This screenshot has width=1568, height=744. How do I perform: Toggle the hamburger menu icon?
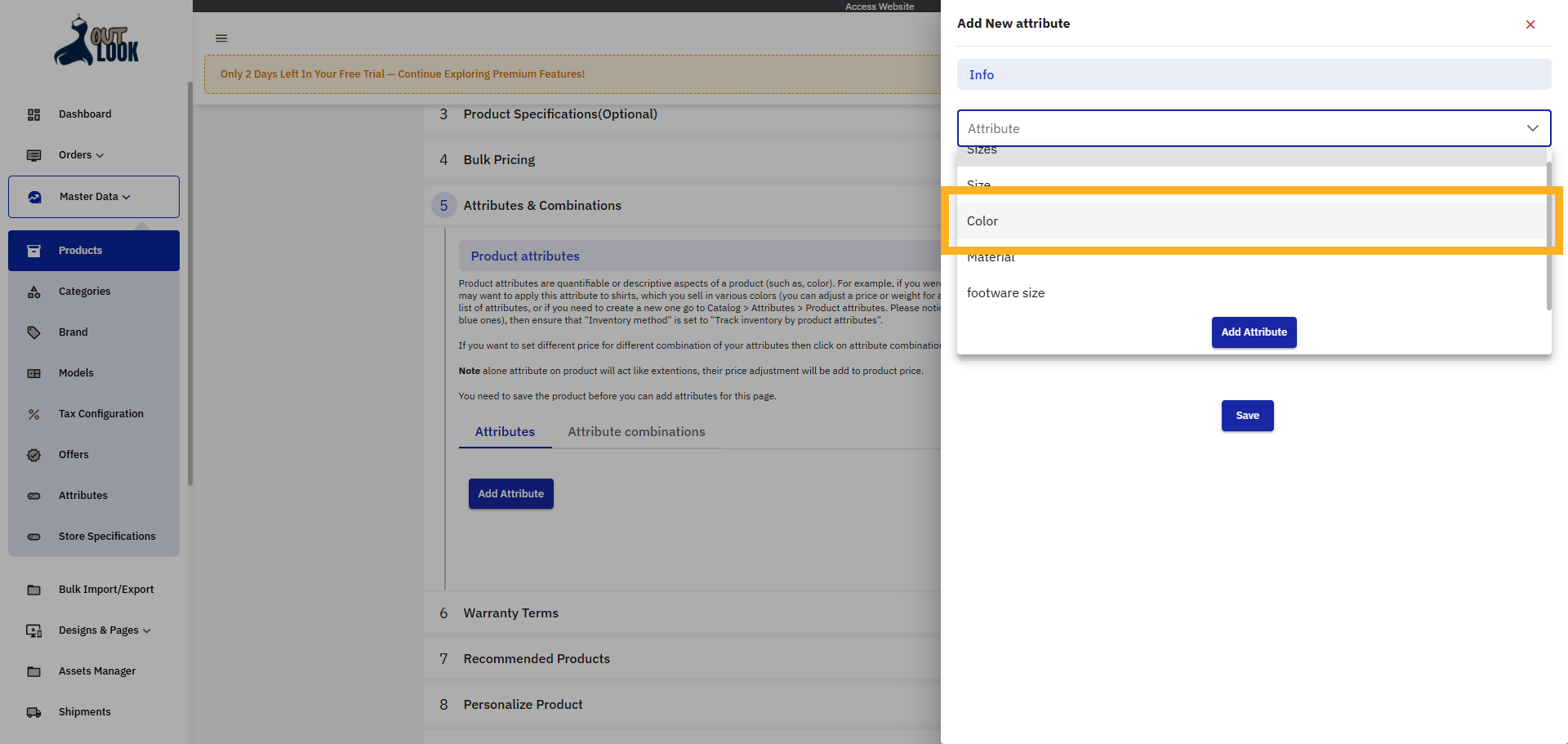point(221,38)
